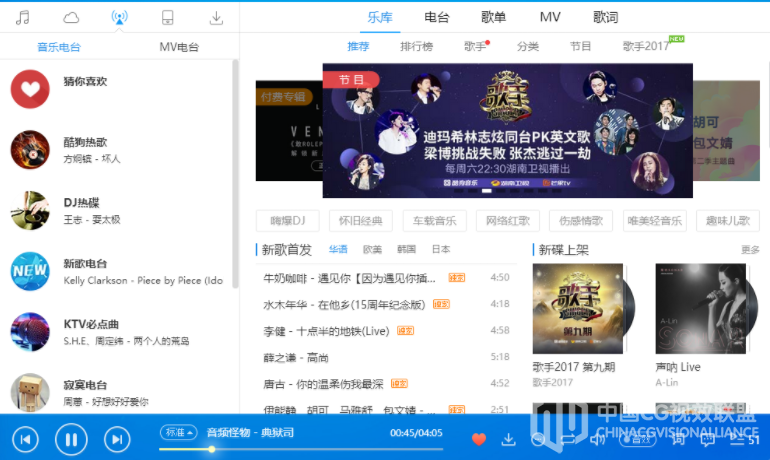This screenshot has height=460, width=770.
Task: Open the mobile phone device icon tab
Action: click(167, 18)
